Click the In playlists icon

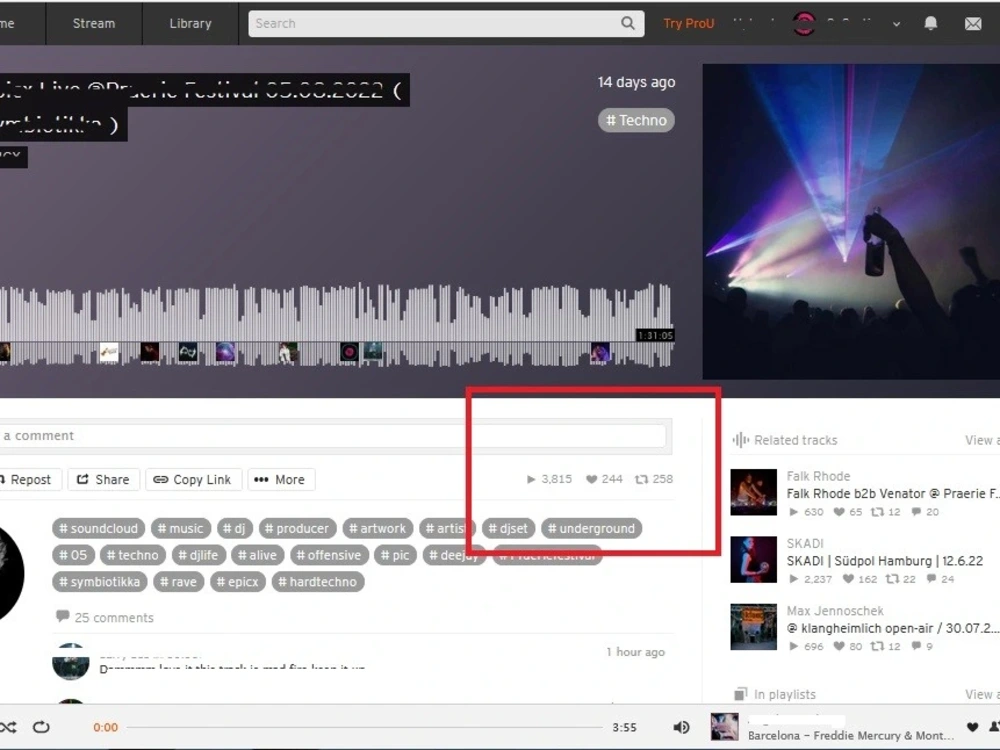click(740, 694)
